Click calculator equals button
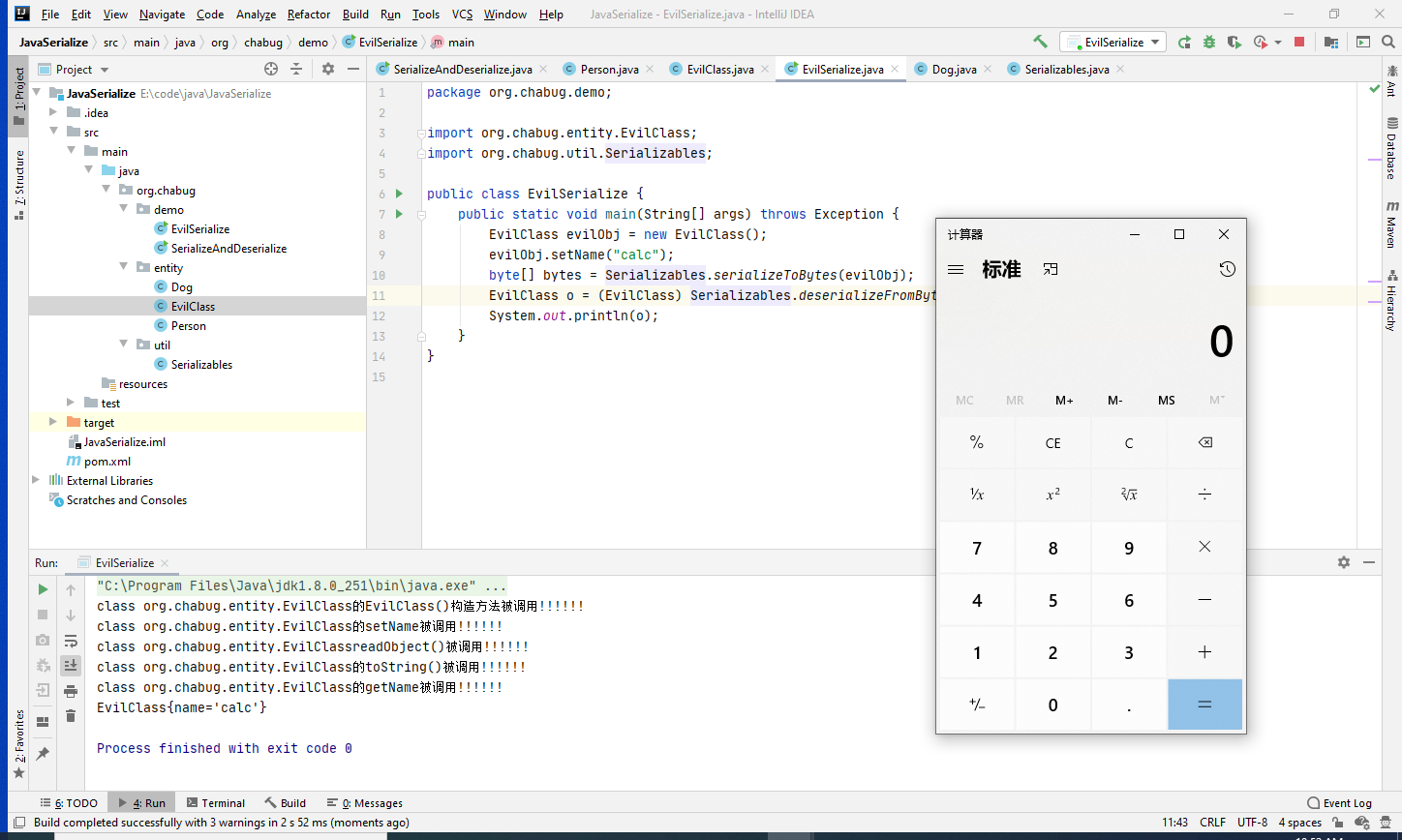 pyautogui.click(x=1204, y=705)
